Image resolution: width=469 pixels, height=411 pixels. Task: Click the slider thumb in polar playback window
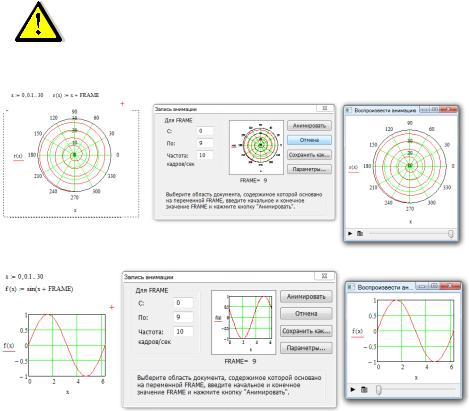[x=451, y=233]
